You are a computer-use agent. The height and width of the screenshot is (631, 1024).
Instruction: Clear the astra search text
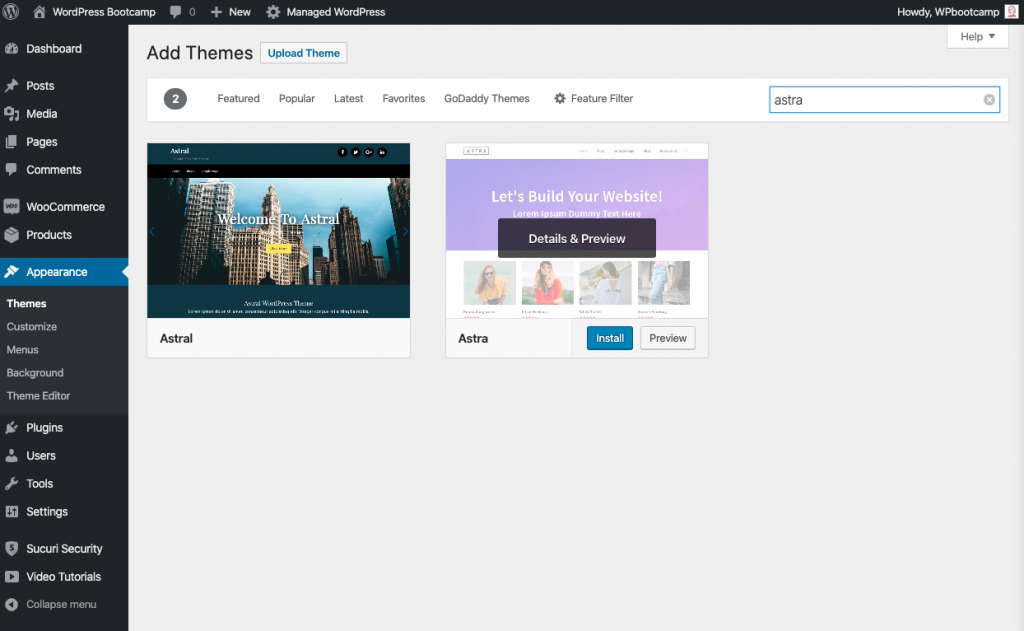tap(989, 100)
